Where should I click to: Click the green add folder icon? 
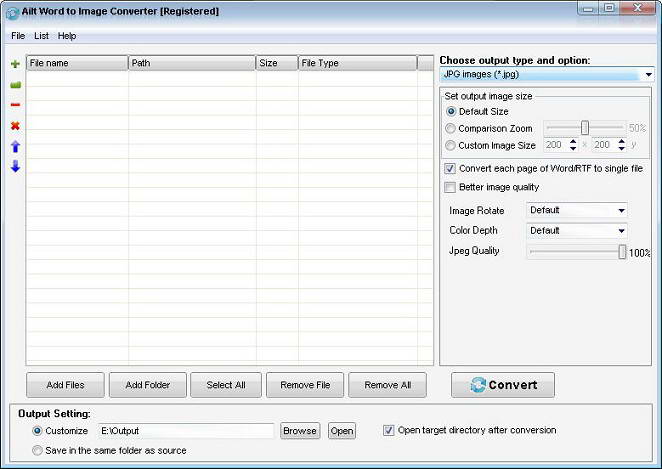click(x=15, y=84)
